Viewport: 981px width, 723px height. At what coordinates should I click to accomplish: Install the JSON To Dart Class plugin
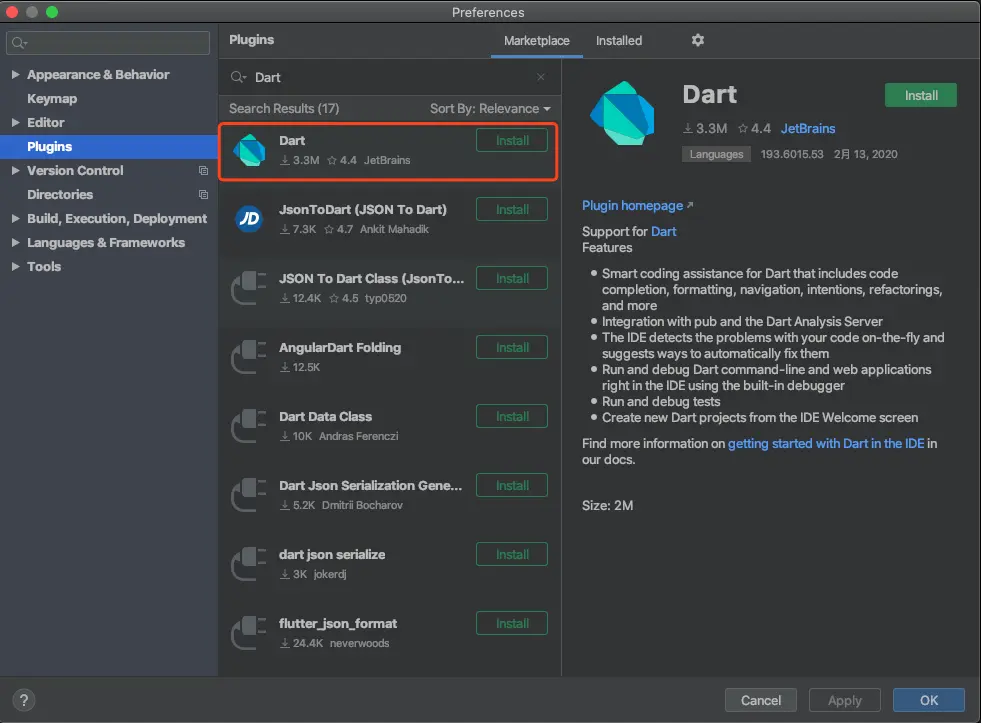pos(512,278)
